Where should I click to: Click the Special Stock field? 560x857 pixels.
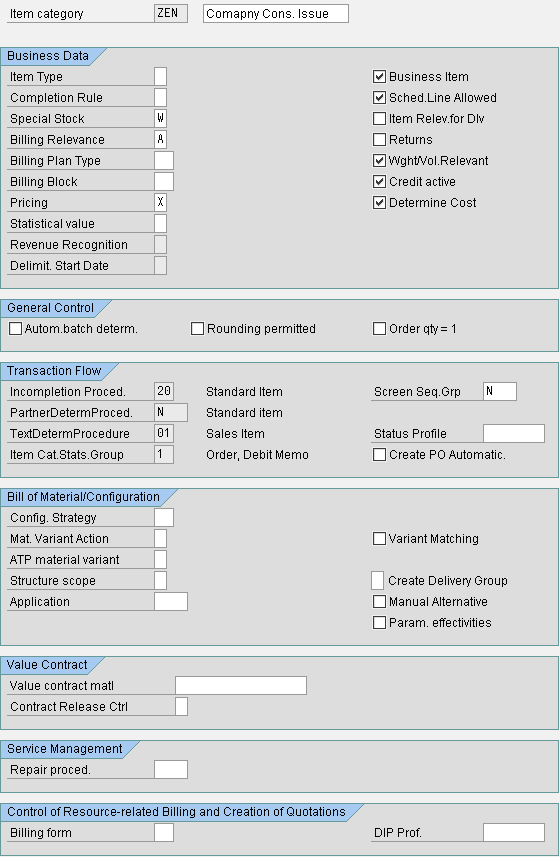click(x=161, y=119)
